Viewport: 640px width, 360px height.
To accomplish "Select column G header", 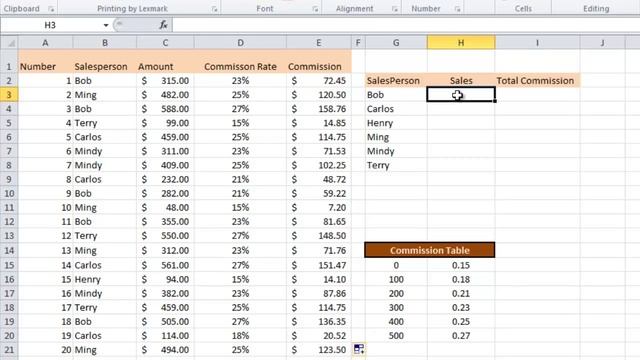I will 396,42.
